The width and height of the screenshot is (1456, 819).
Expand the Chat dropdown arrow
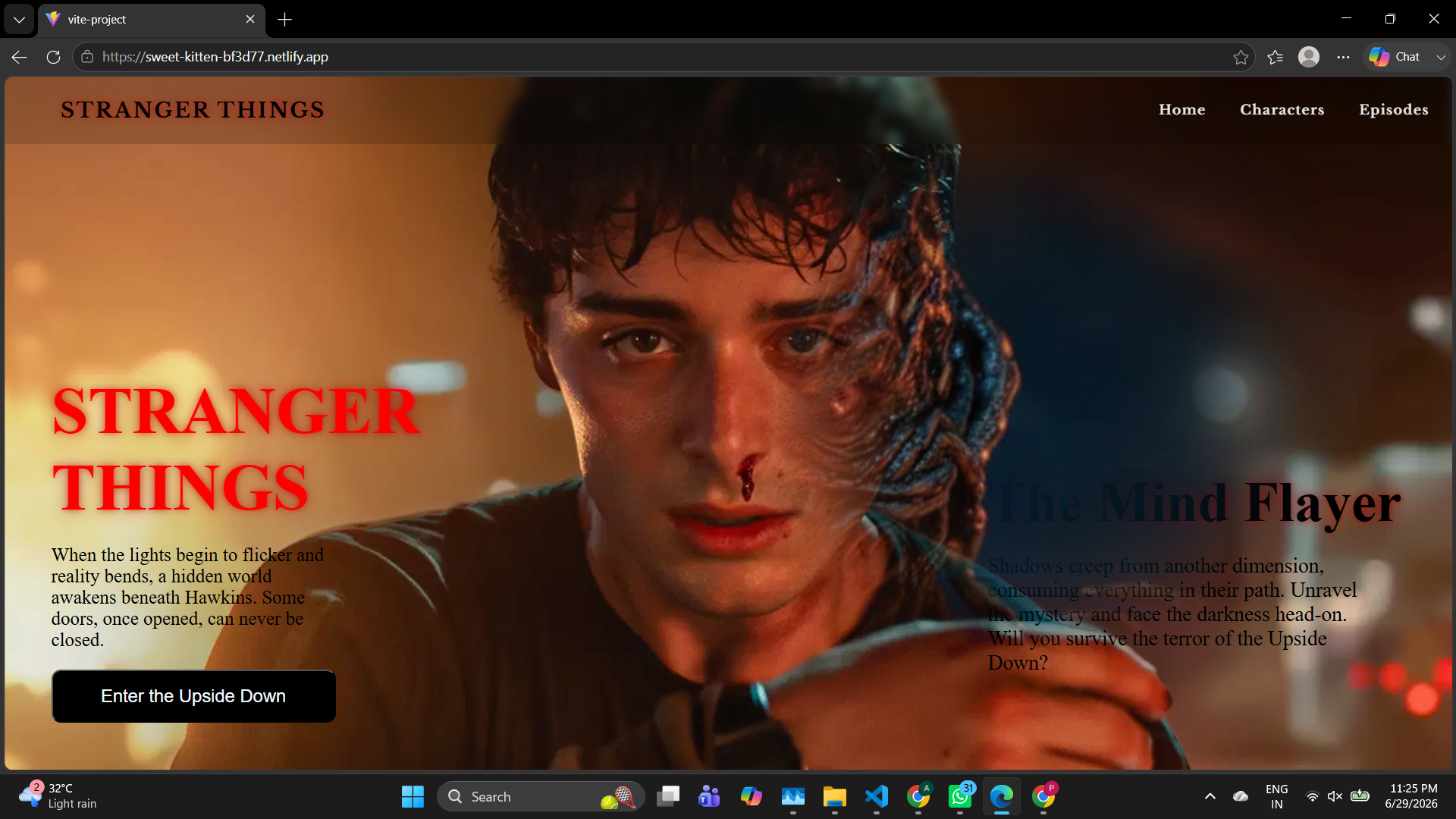click(1441, 57)
